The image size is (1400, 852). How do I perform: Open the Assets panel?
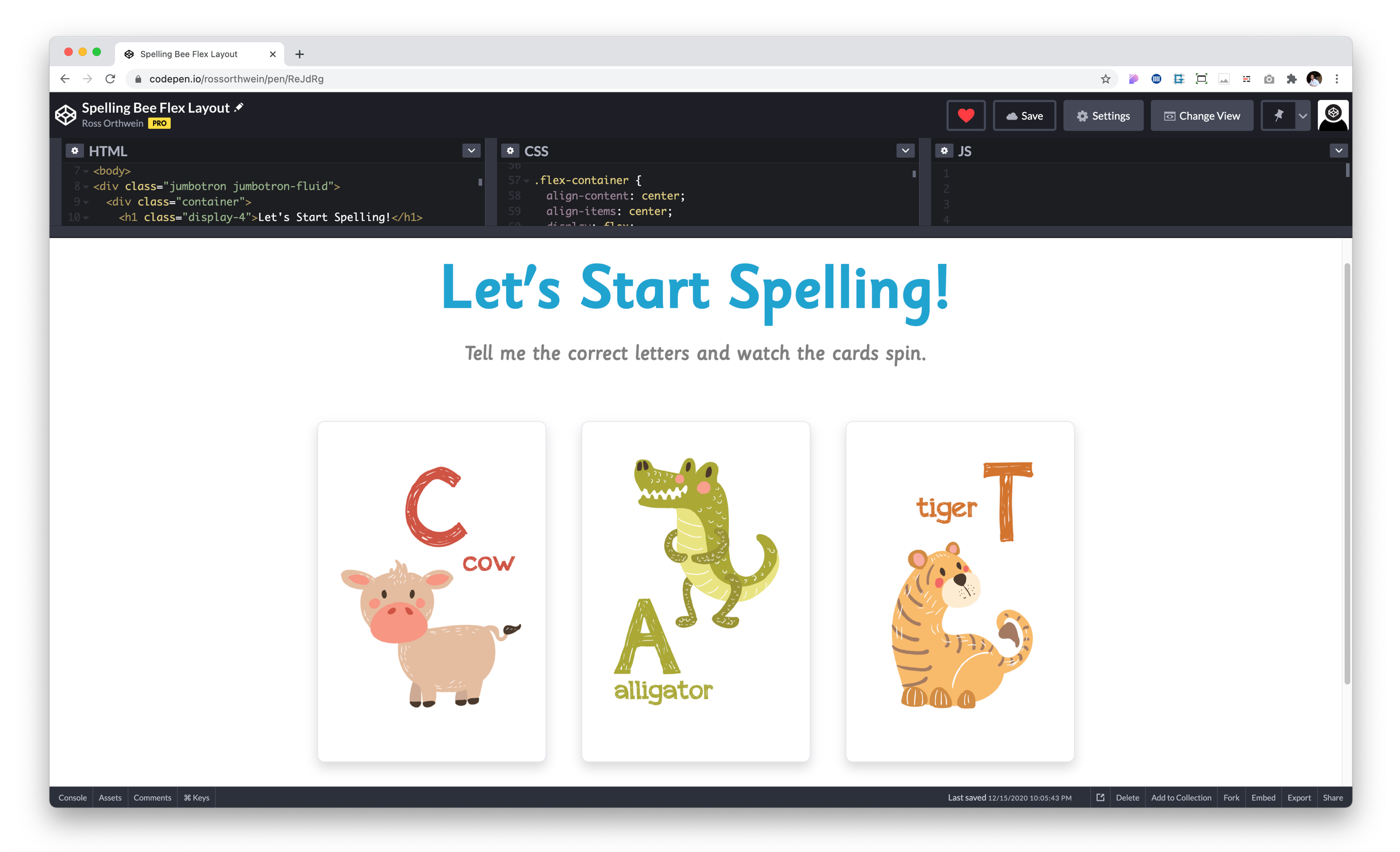coord(110,797)
